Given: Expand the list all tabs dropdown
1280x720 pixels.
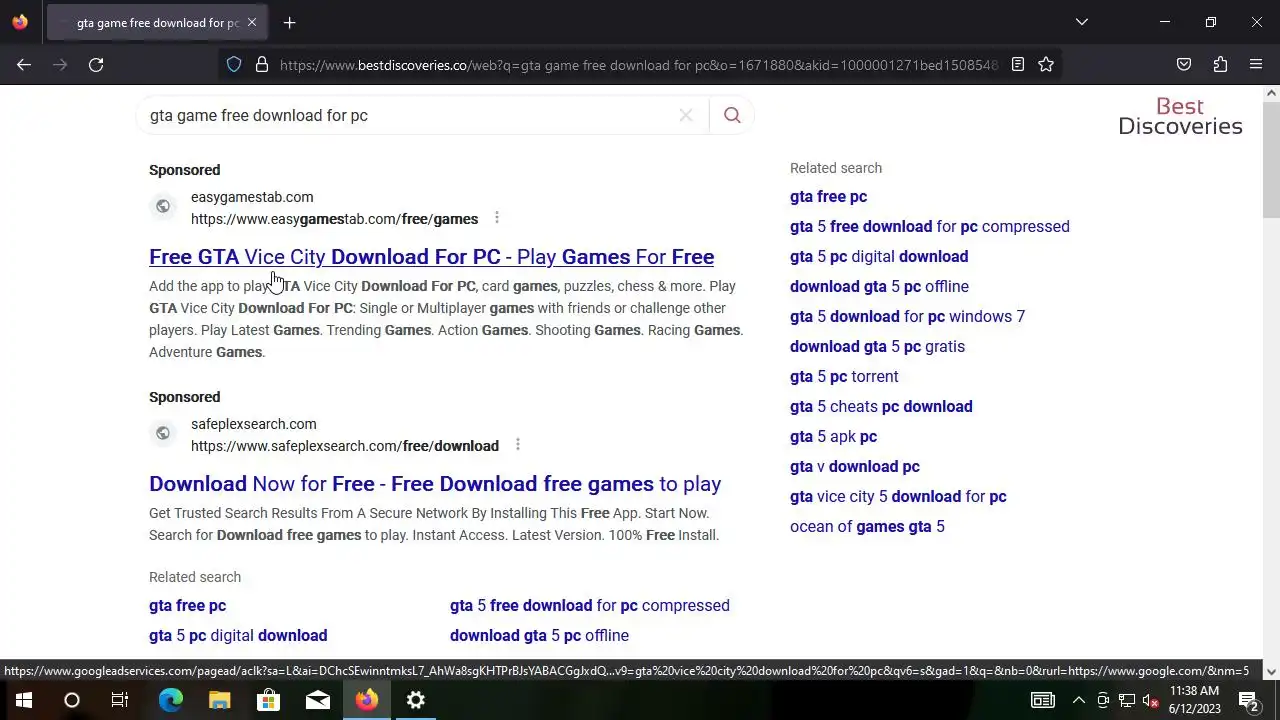Looking at the screenshot, I should 1081,22.
